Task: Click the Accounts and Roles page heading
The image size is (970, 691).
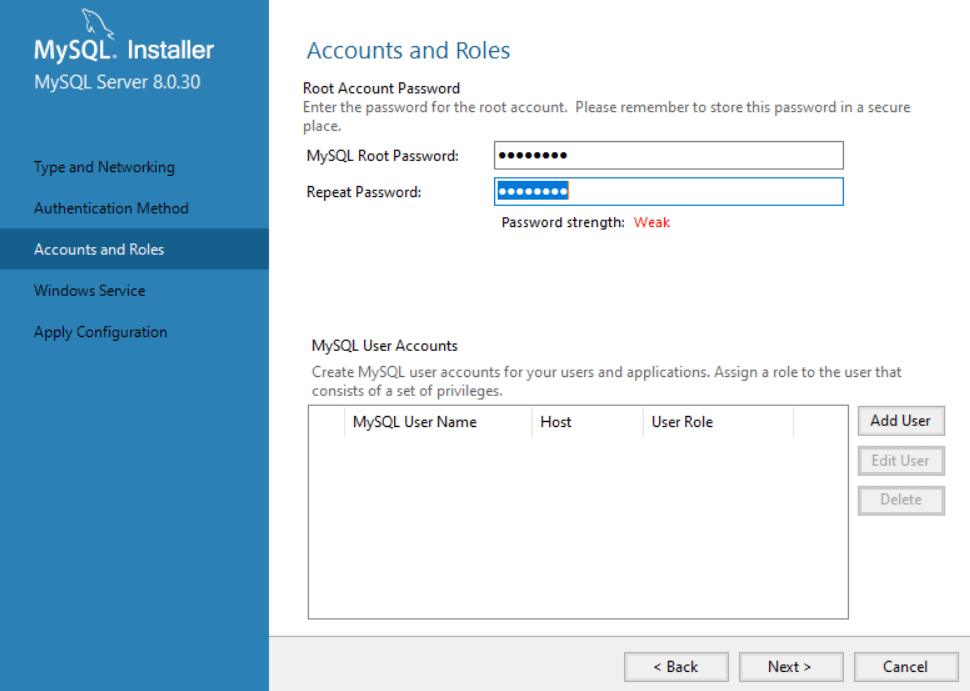Action: [408, 51]
